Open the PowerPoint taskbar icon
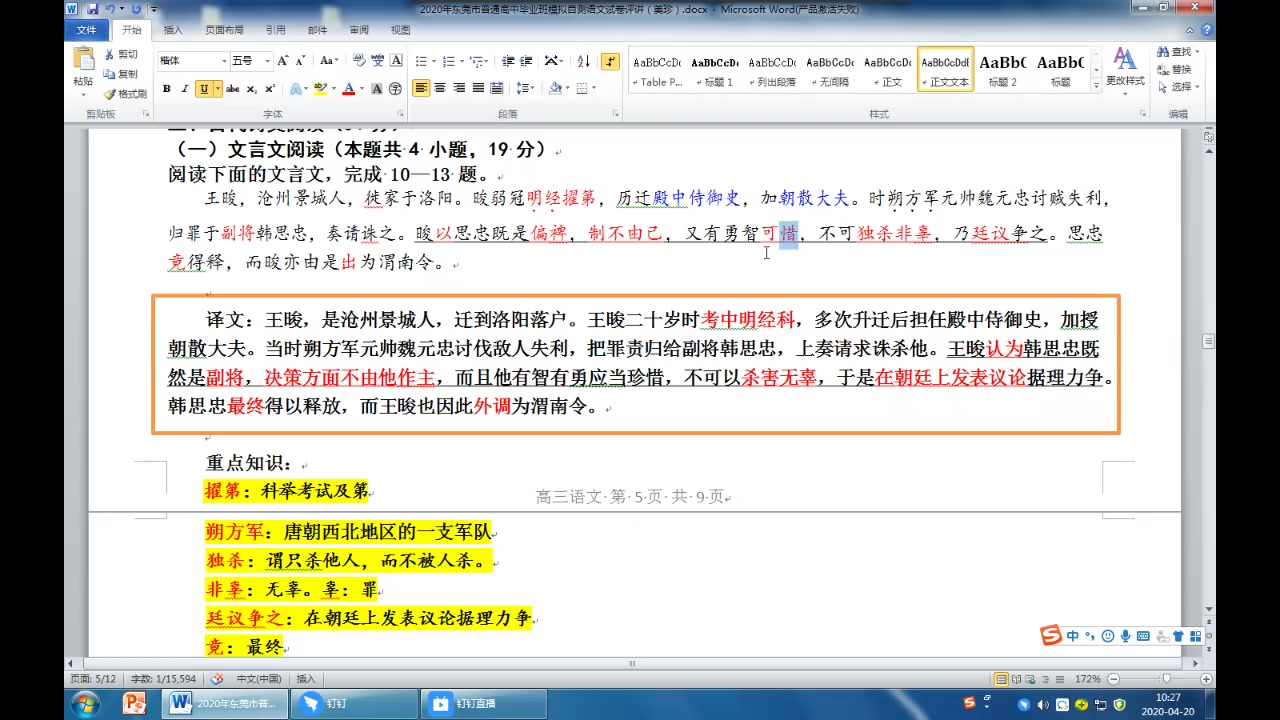 (134, 703)
